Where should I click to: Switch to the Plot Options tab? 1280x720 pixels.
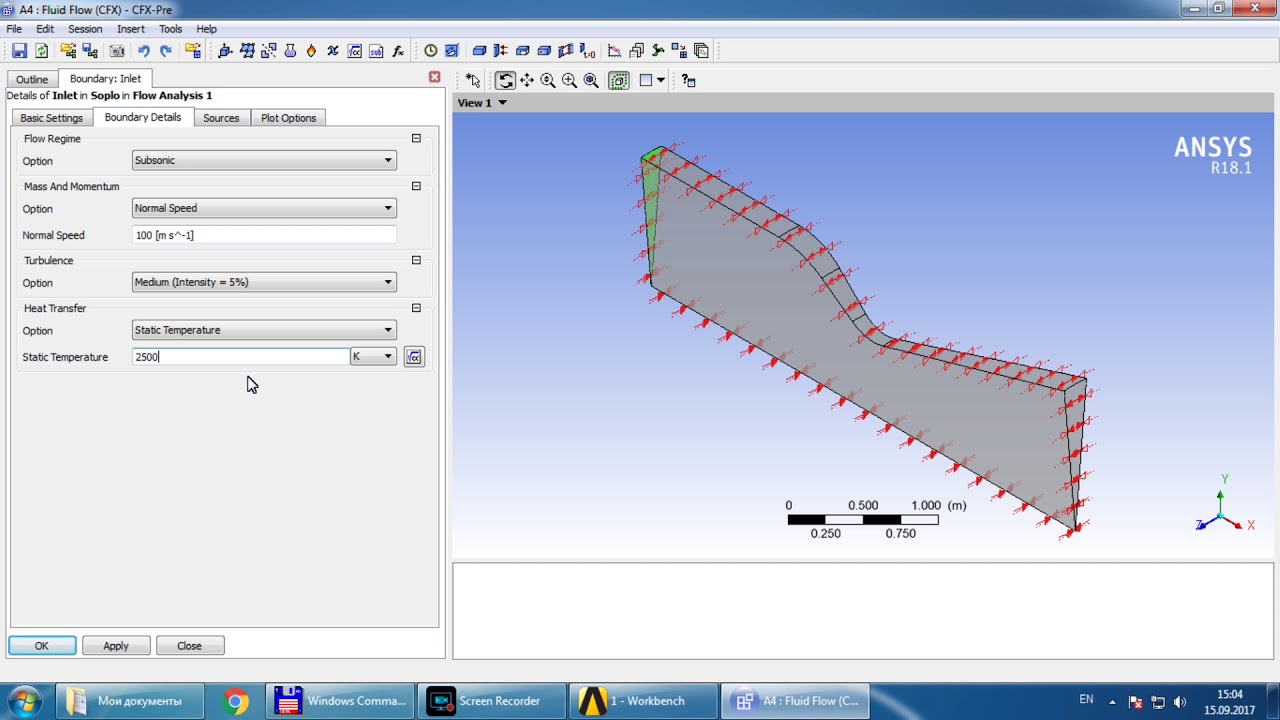click(288, 118)
